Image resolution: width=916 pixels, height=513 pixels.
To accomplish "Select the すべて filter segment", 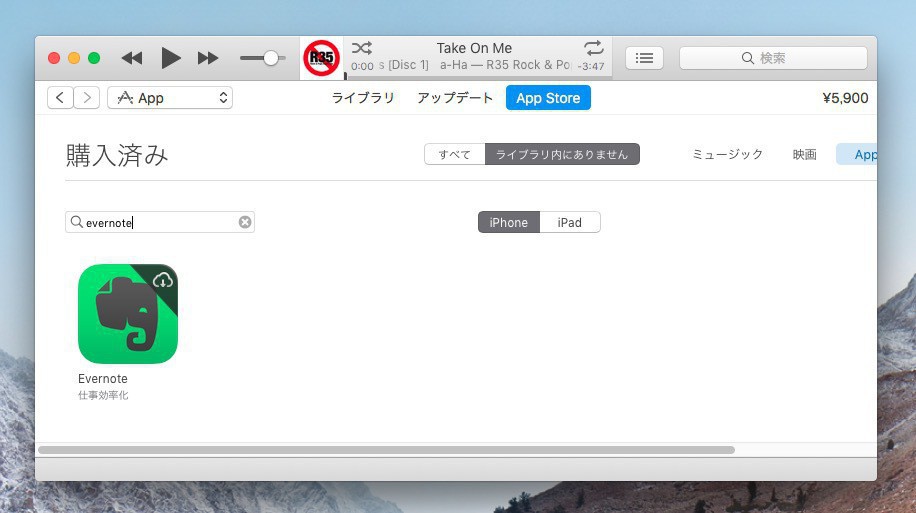I will (x=454, y=154).
